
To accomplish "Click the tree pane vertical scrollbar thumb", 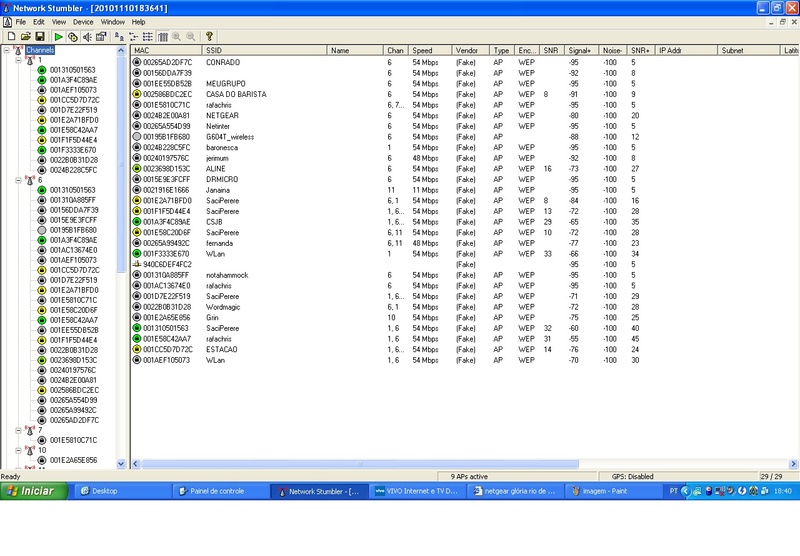I will click(121, 164).
